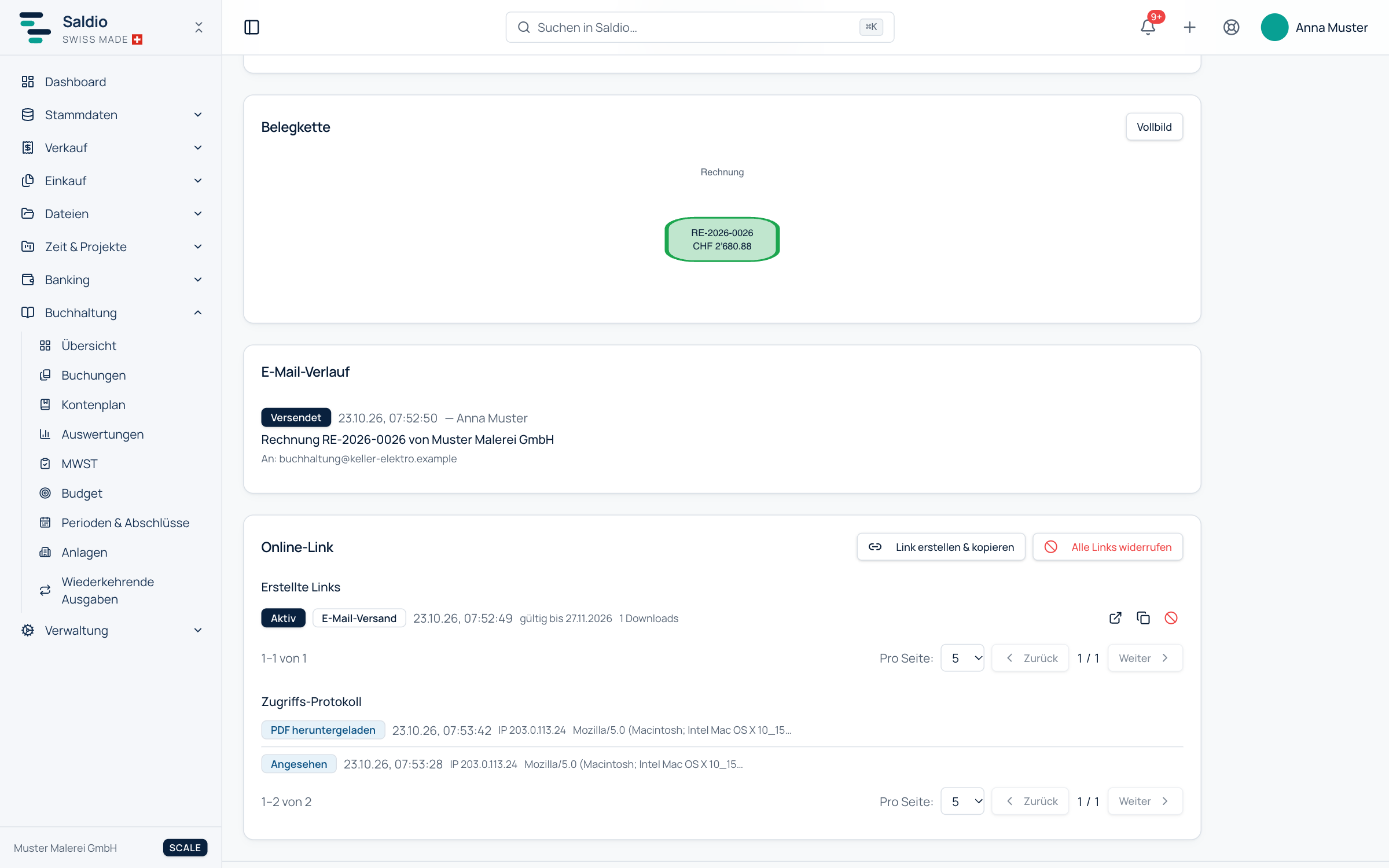1389x868 pixels.
Task: Toggle the sidebar panel icon
Action: 252,27
